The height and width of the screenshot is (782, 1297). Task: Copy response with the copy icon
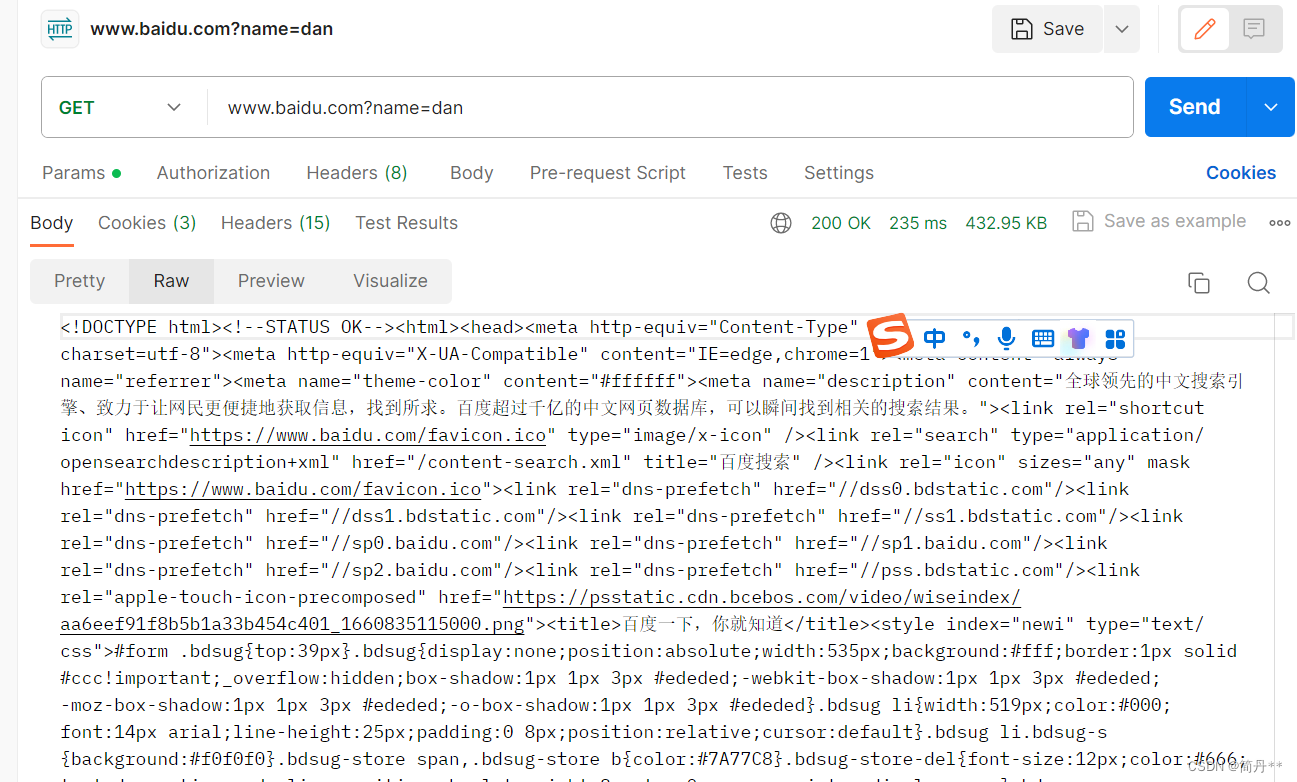(1199, 283)
